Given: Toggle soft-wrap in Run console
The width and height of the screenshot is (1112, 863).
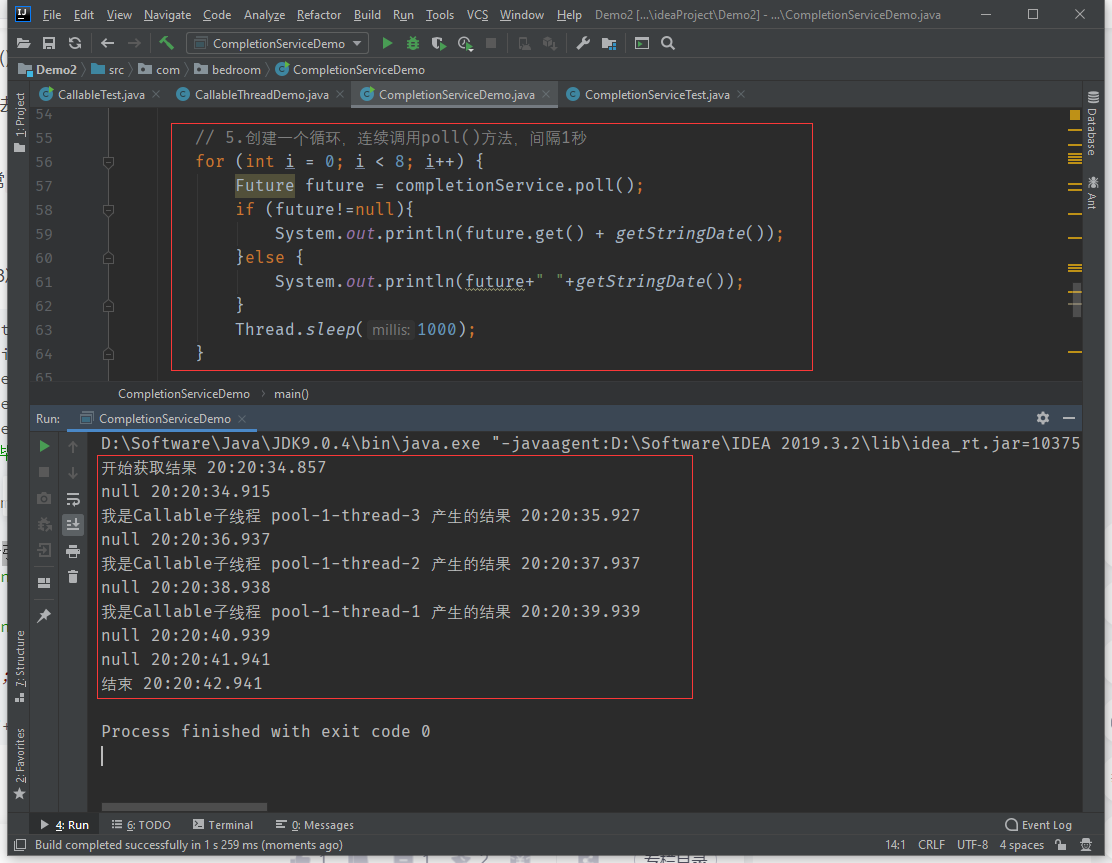Looking at the screenshot, I should [x=72, y=499].
